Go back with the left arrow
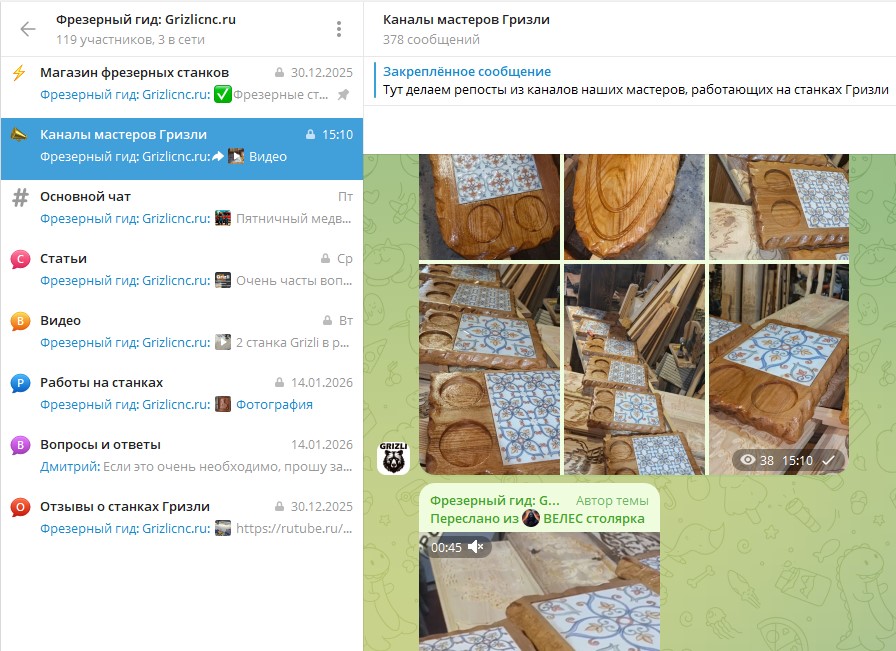Screen dimensions: 896x651 (27, 29)
